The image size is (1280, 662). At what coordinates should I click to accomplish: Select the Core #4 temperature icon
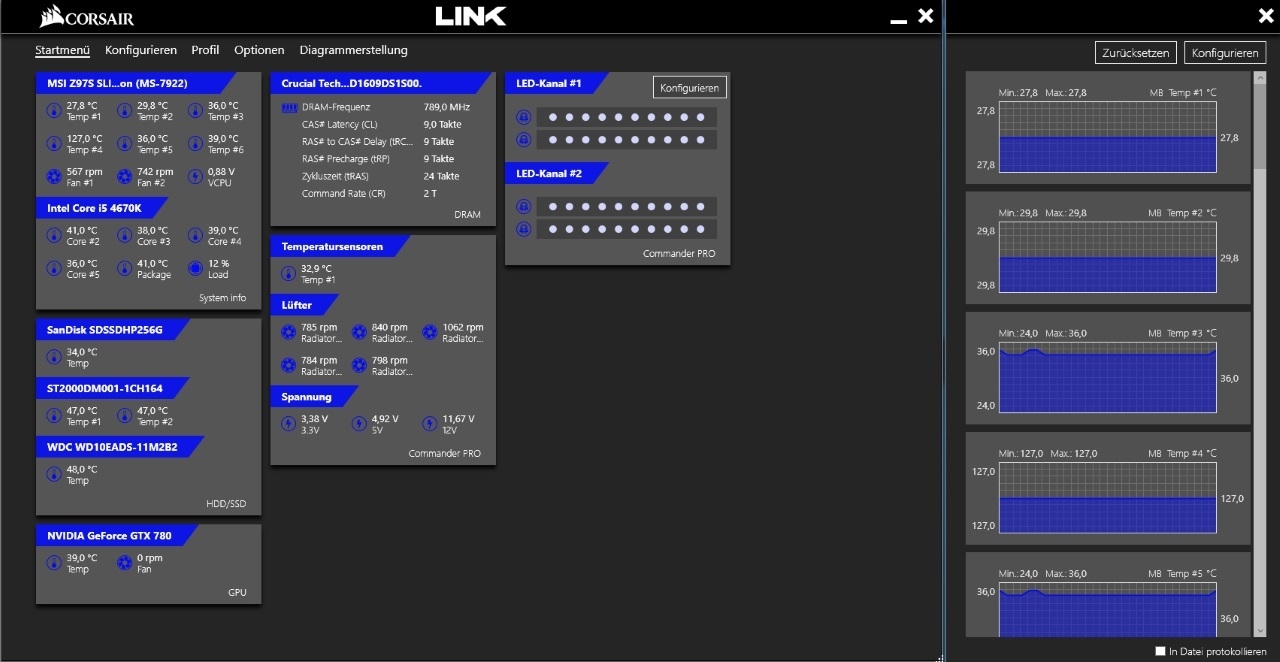pyautogui.click(x=195, y=236)
